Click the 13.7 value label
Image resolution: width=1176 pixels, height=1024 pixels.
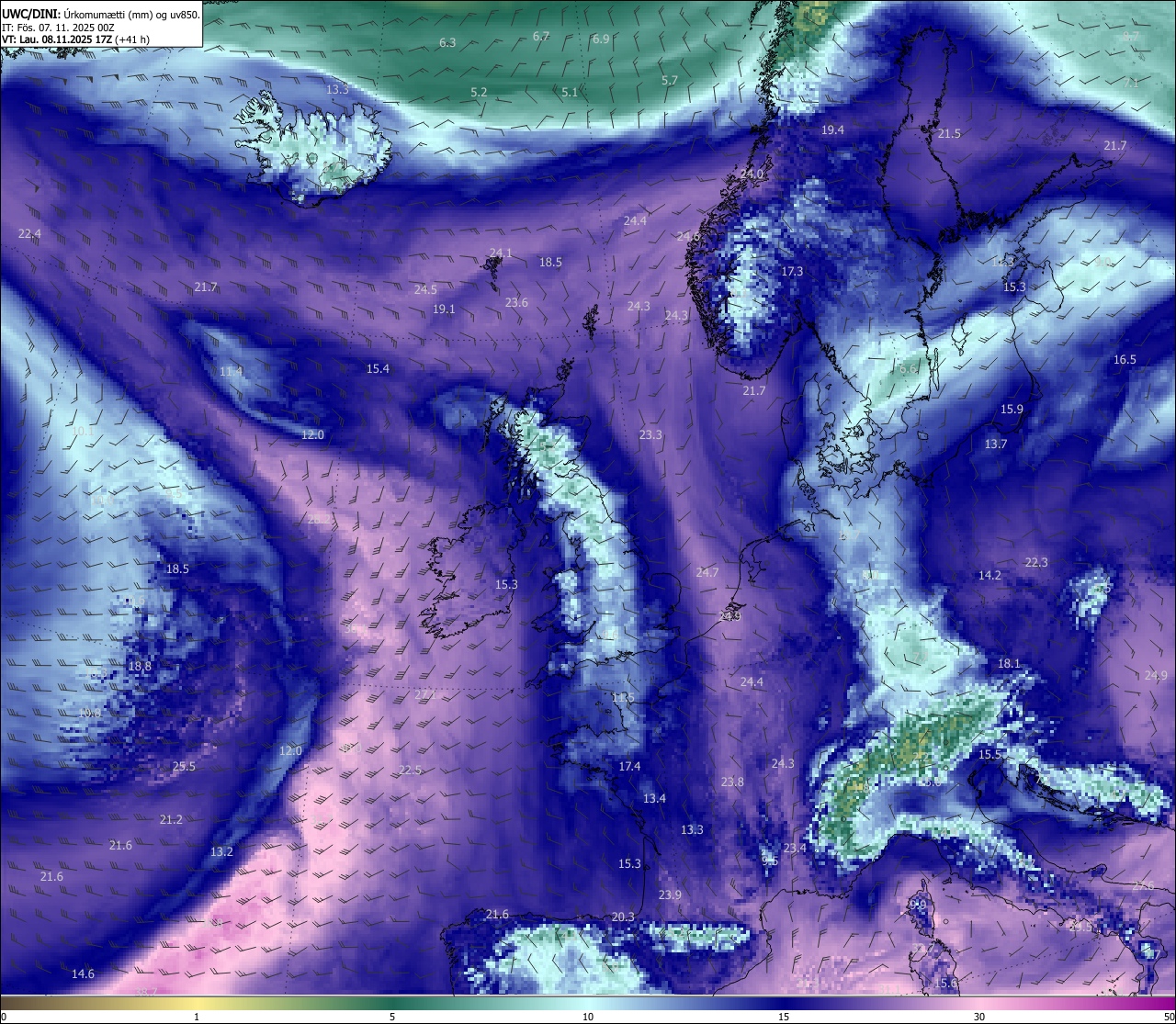[x=996, y=444]
